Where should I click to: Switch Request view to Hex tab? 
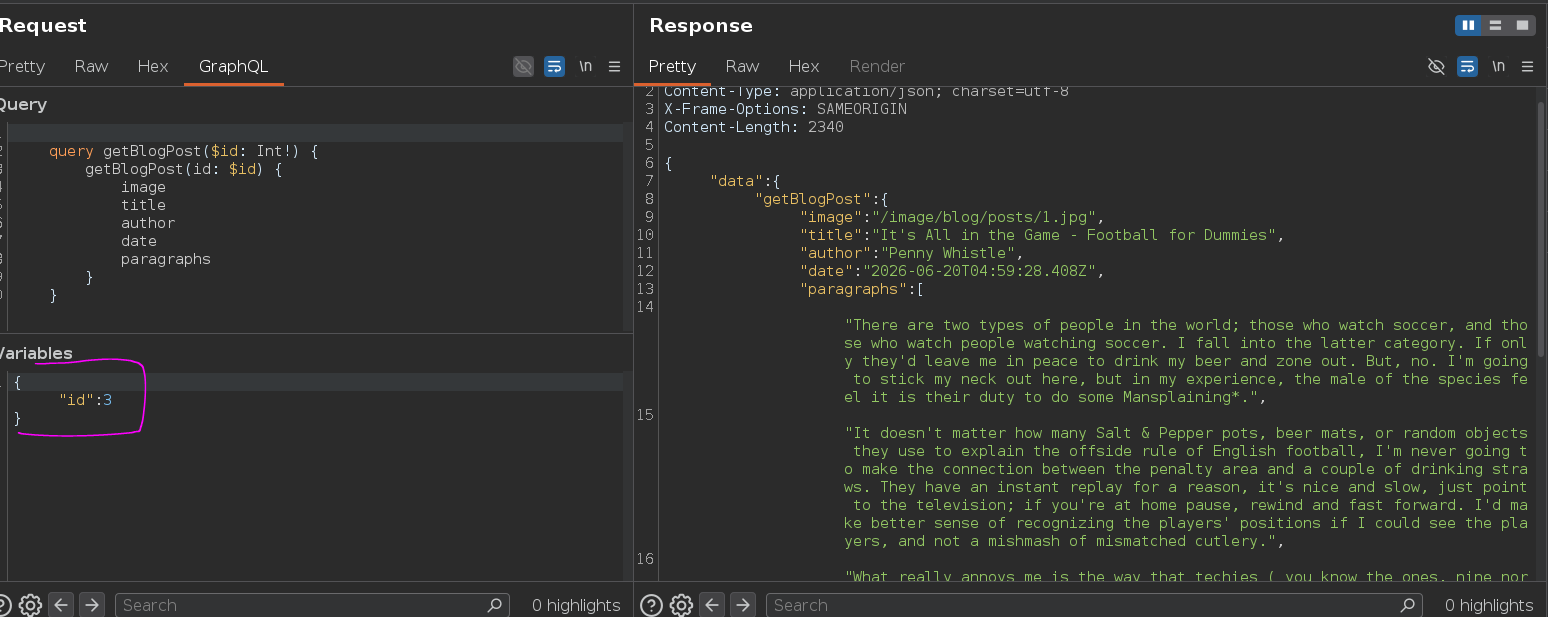(x=153, y=66)
